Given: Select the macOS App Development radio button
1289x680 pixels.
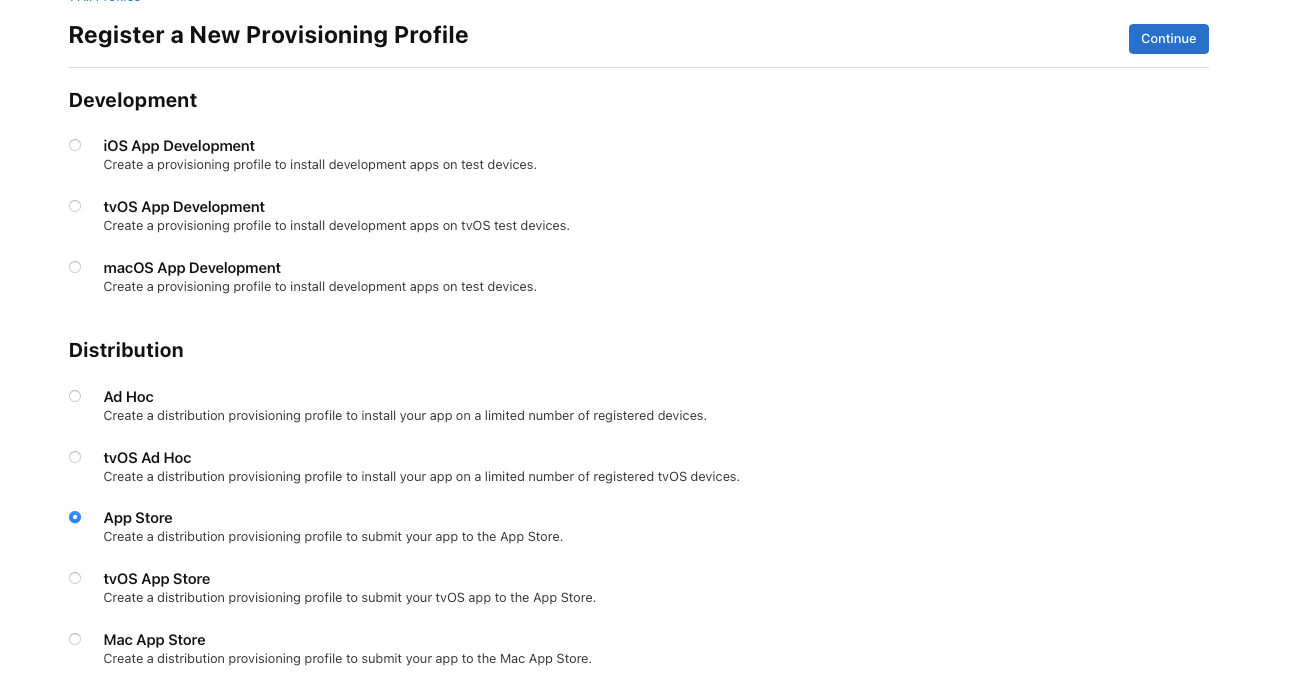Looking at the screenshot, I should tap(75, 267).
